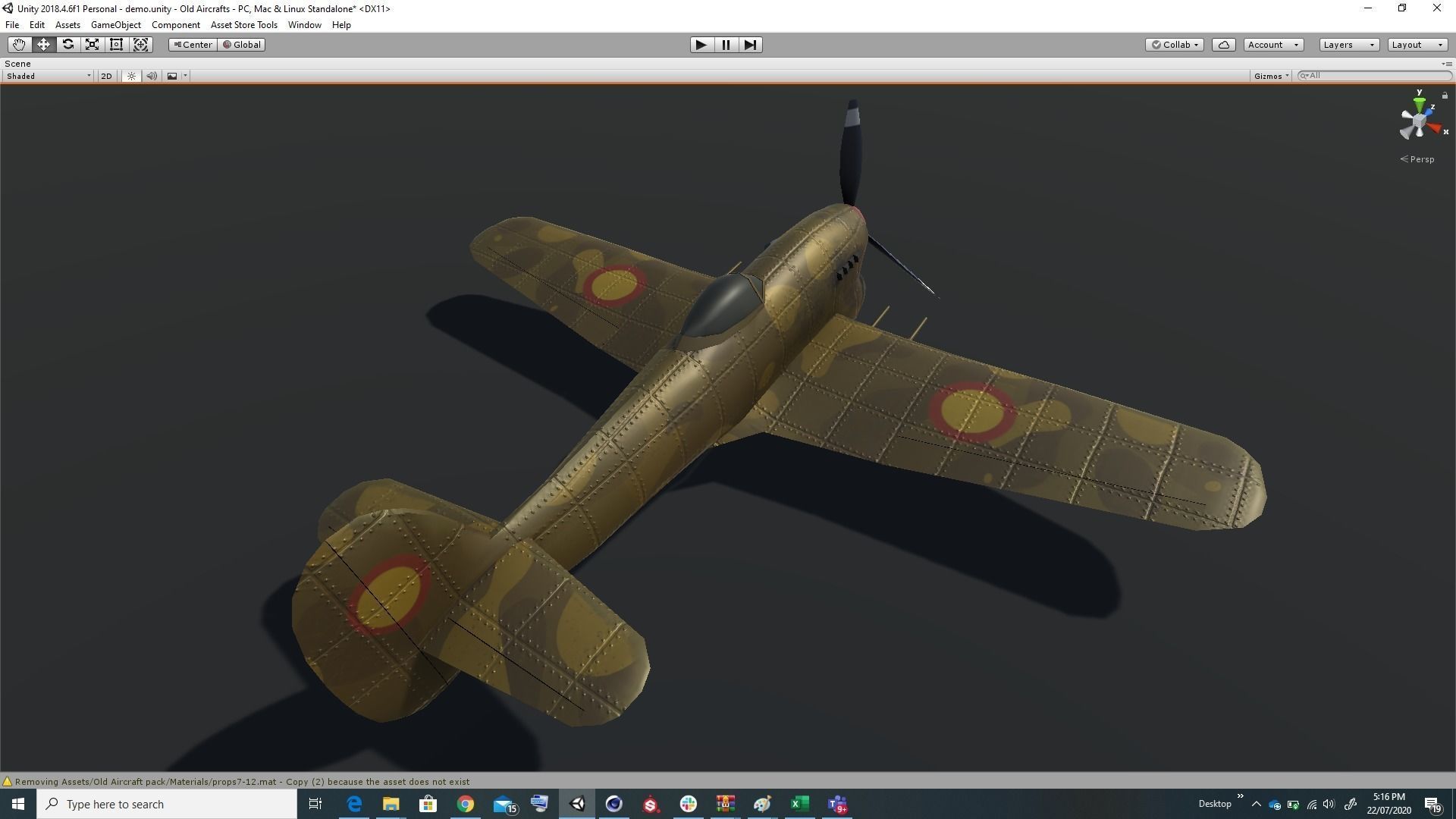Image resolution: width=1456 pixels, height=819 pixels.
Task: Select the Scale tool
Action: pyautogui.click(x=92, y=45)
